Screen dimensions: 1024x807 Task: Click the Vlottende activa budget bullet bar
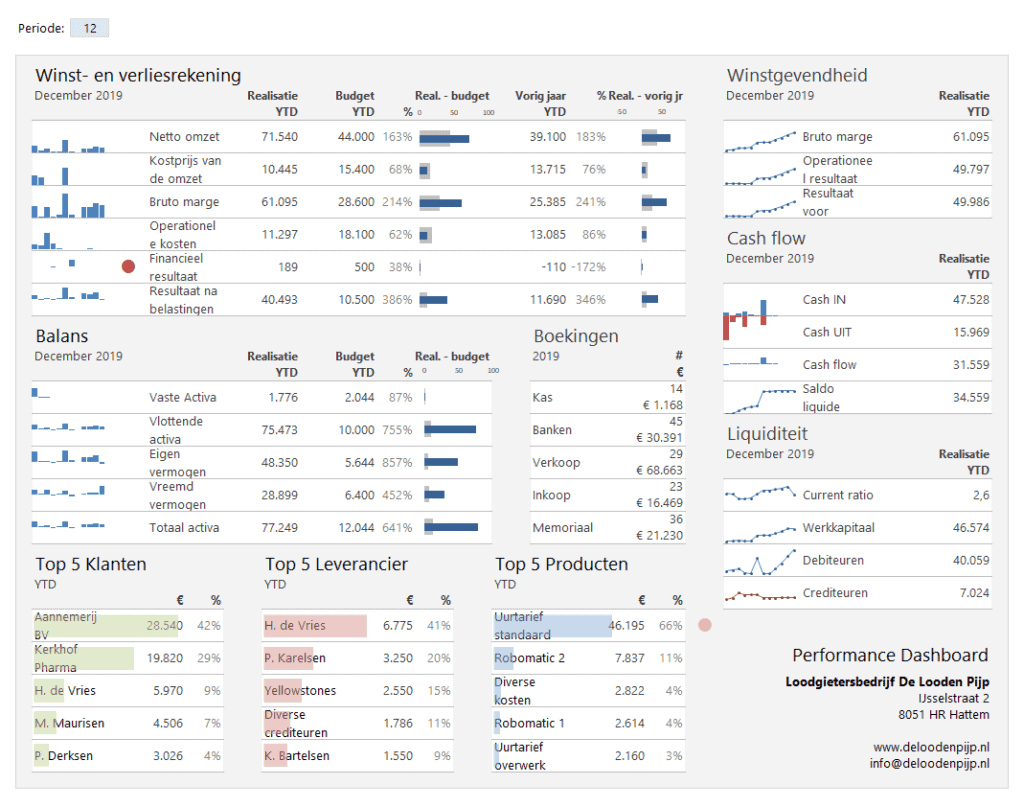pos(451,430)
